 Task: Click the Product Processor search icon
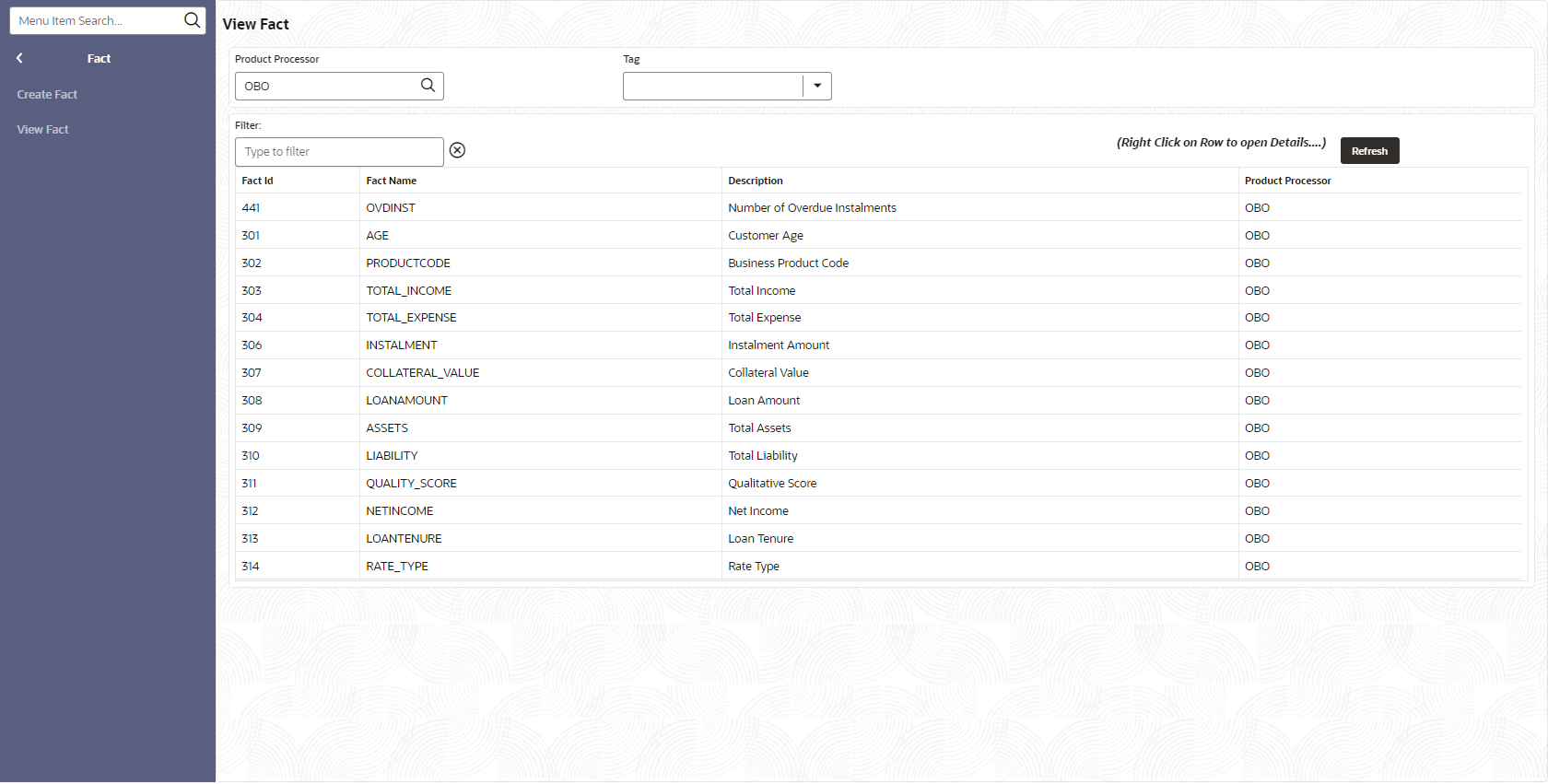(428, 86)
